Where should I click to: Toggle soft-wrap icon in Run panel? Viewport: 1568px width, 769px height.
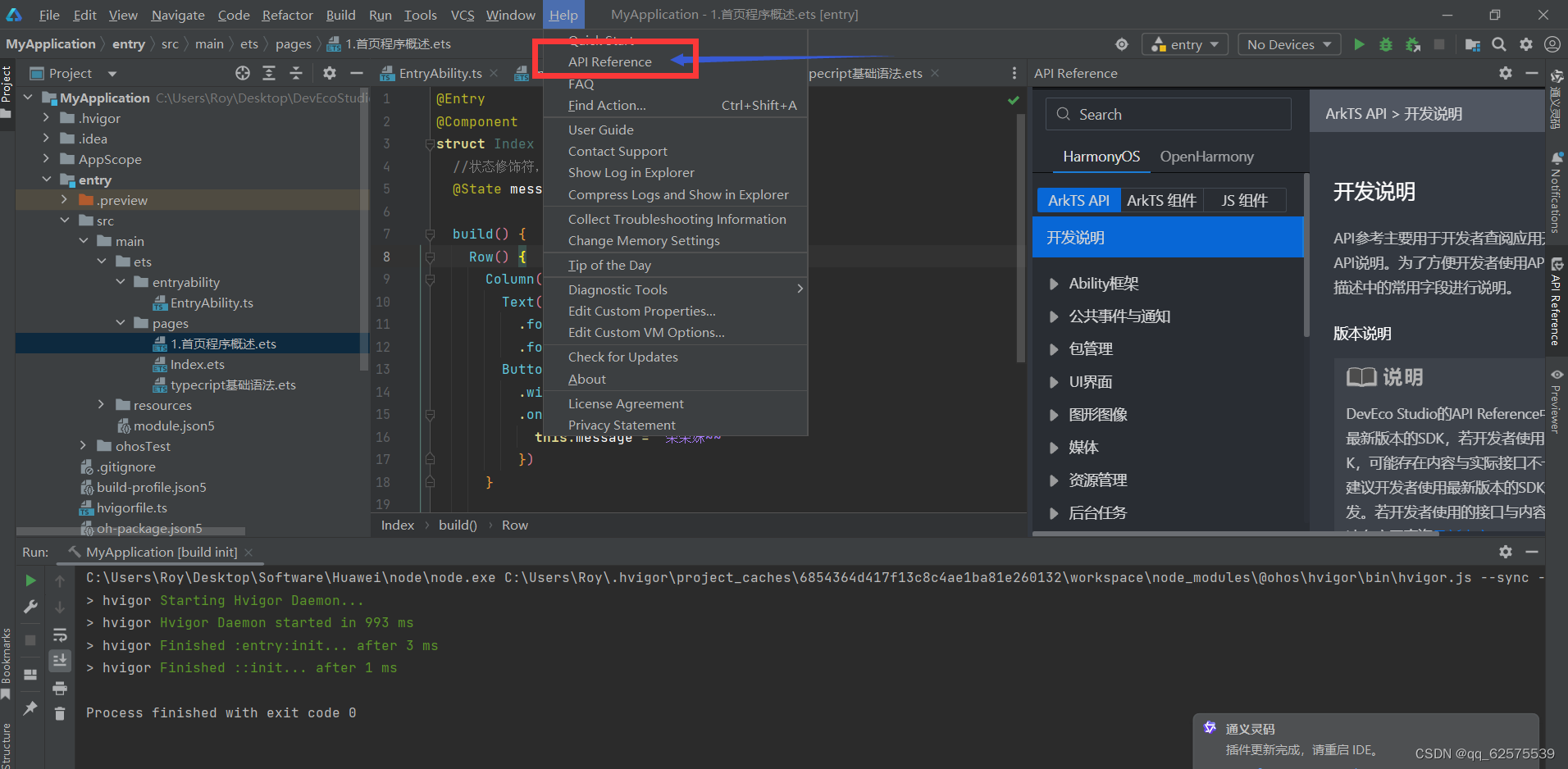[x=60, y=635]
